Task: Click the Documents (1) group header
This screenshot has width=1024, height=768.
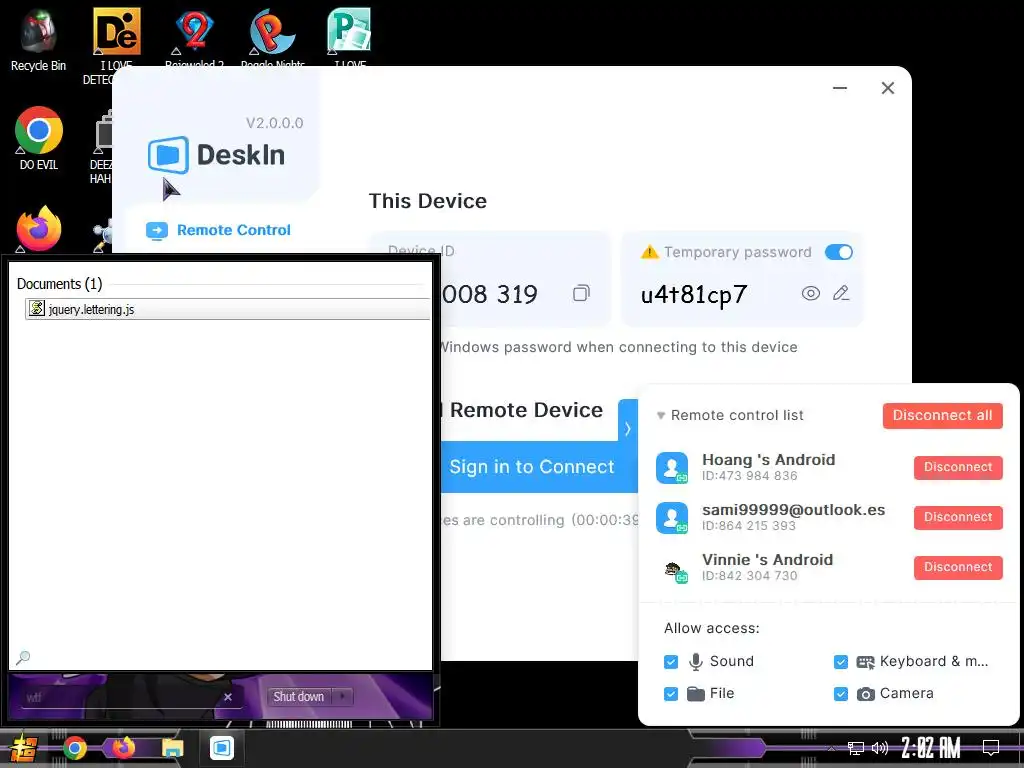Action: coord(59,284)
